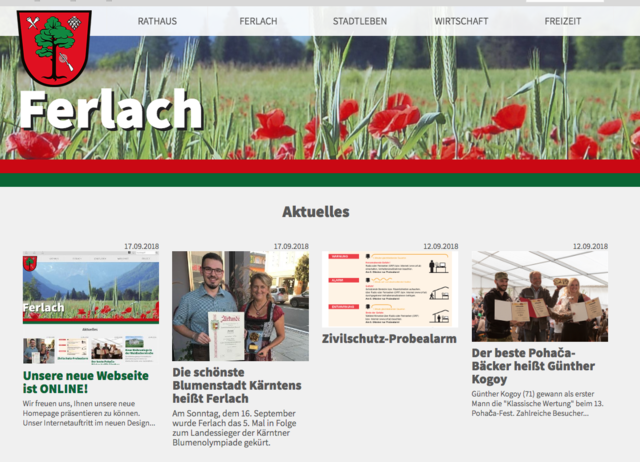Click the 17.09.2018 date above Blumenstadt article

point(291,247)
